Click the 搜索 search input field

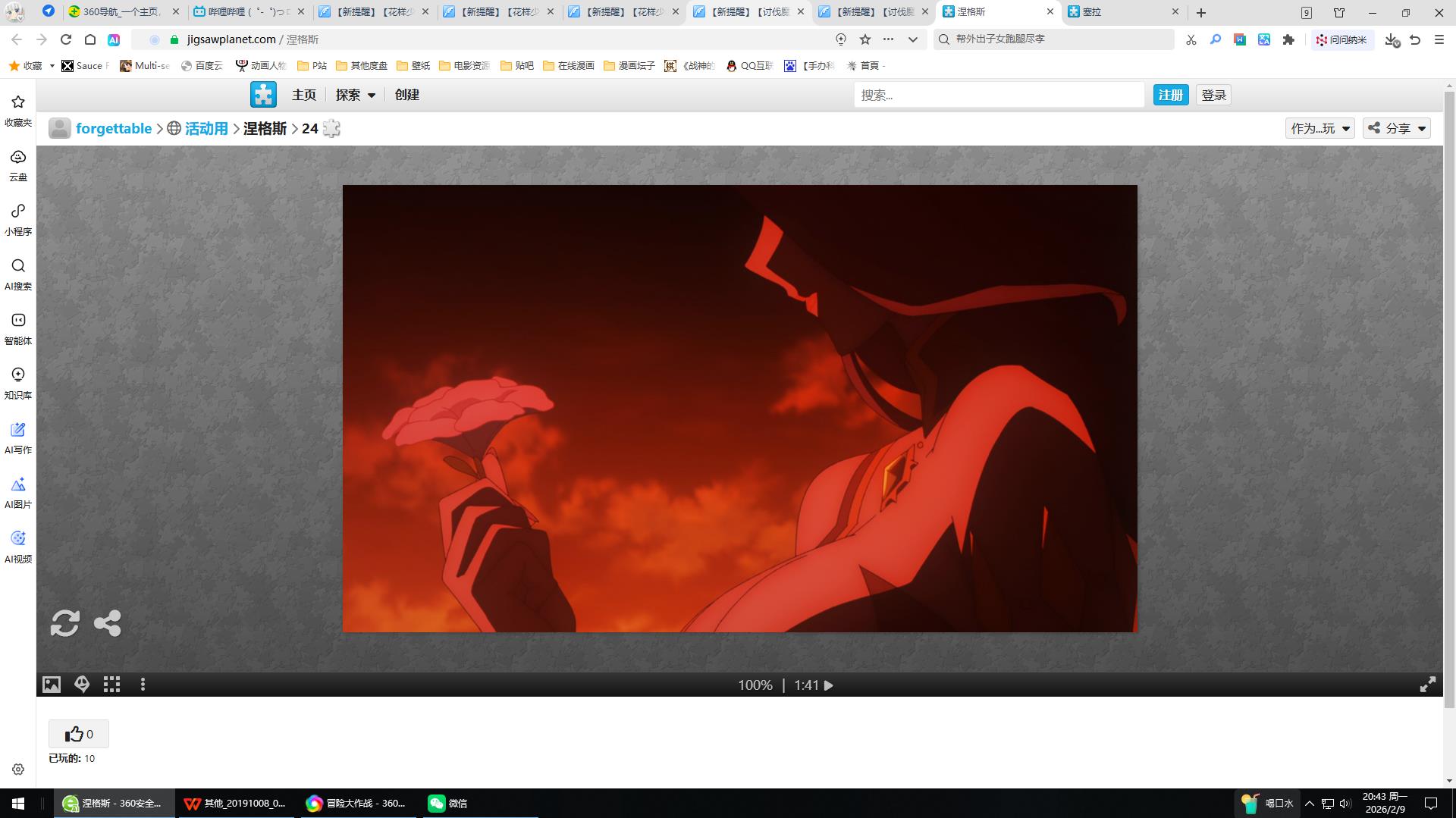(998, 95)
